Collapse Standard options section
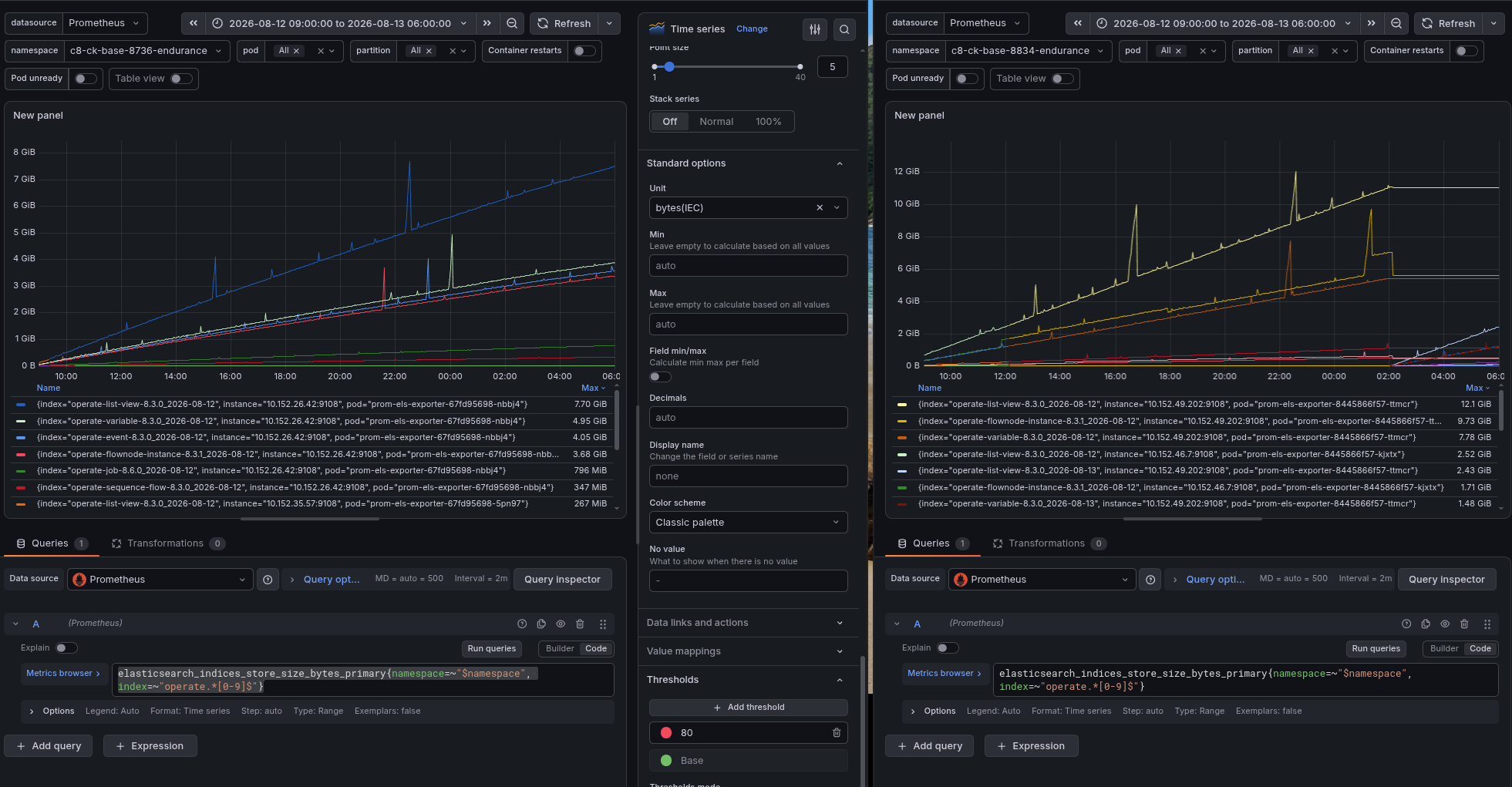 click(748, 163)
